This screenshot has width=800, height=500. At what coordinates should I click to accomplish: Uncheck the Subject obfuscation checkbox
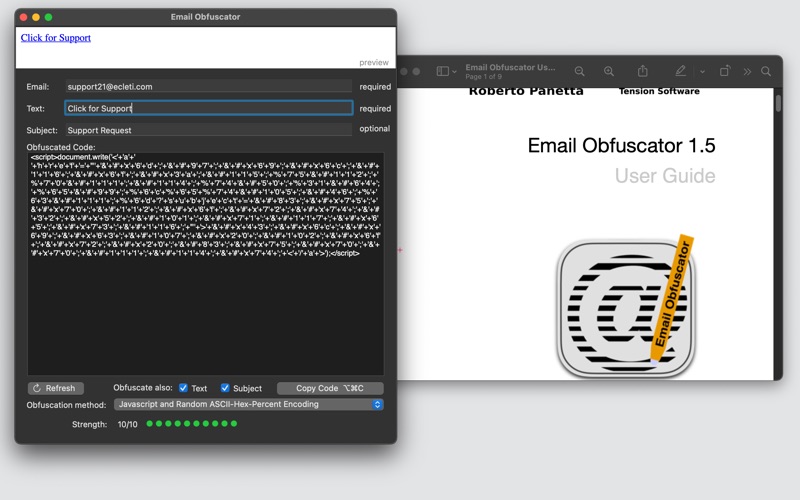225,388
